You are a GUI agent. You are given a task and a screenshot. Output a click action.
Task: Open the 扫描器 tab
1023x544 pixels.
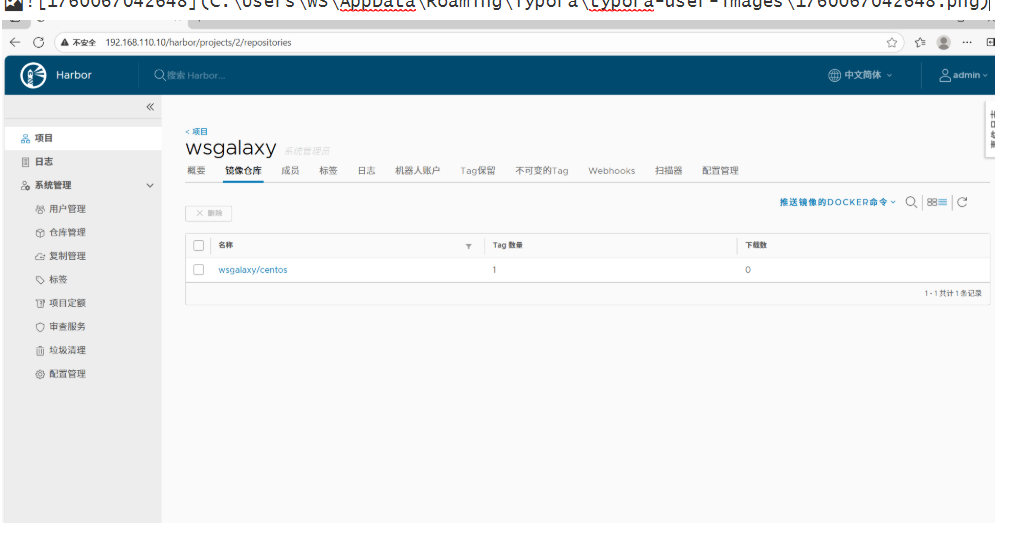pos(669,171)
